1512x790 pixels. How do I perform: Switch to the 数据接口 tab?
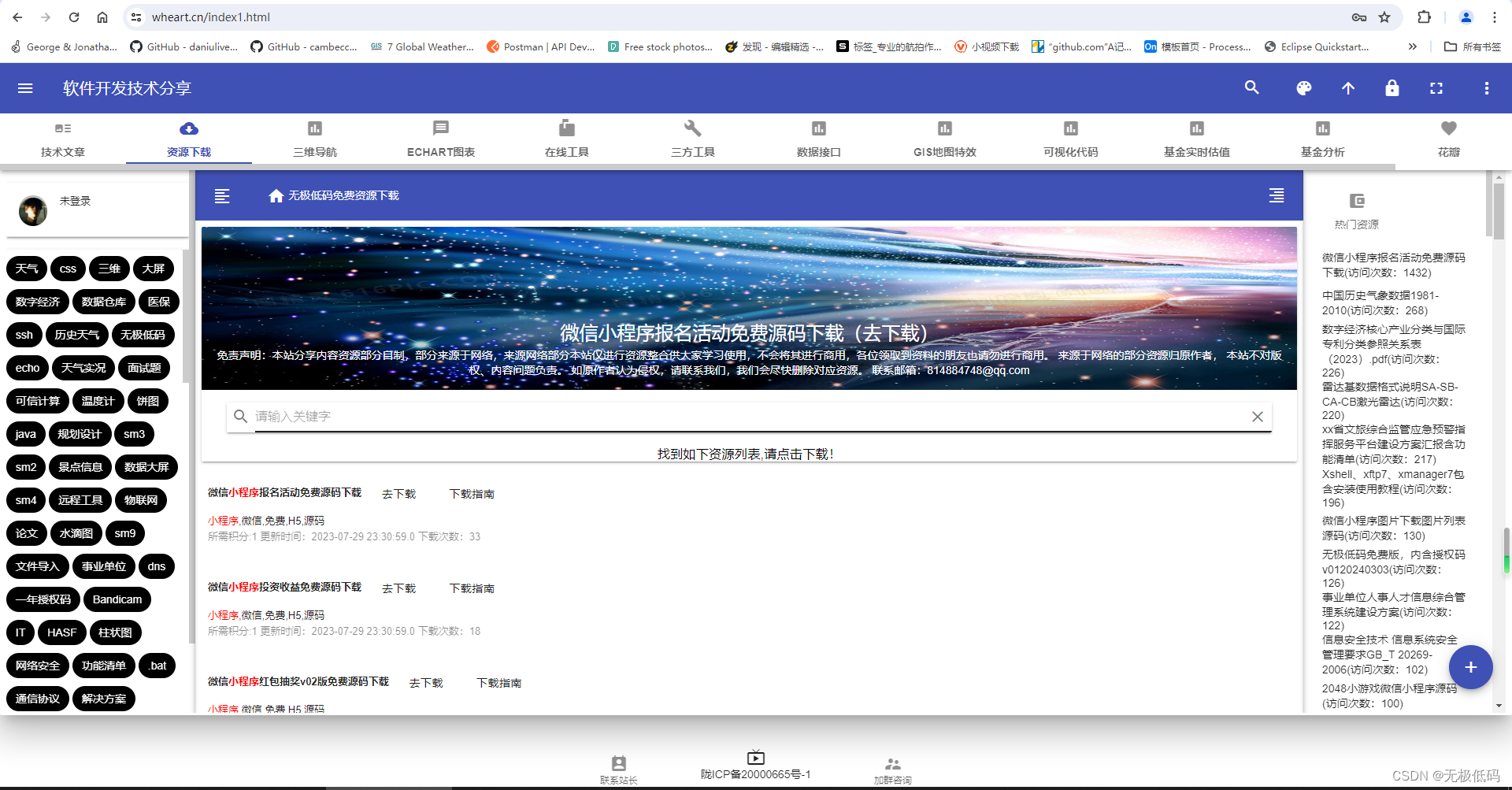point(819,139)
